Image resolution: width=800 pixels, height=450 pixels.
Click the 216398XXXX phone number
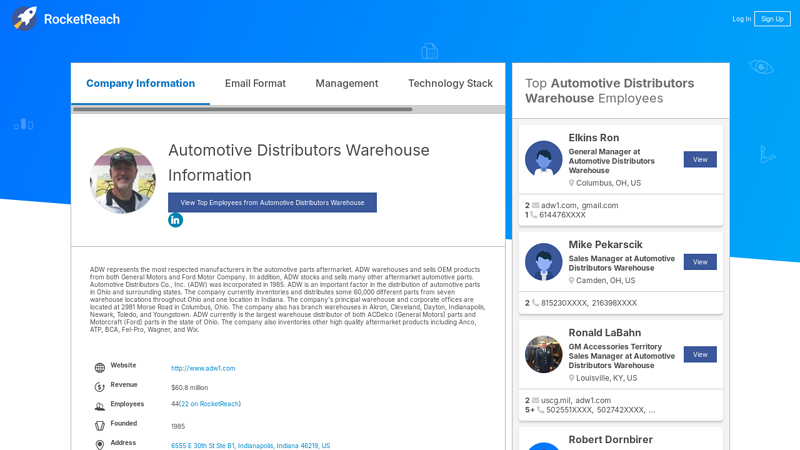pos(614,303)
